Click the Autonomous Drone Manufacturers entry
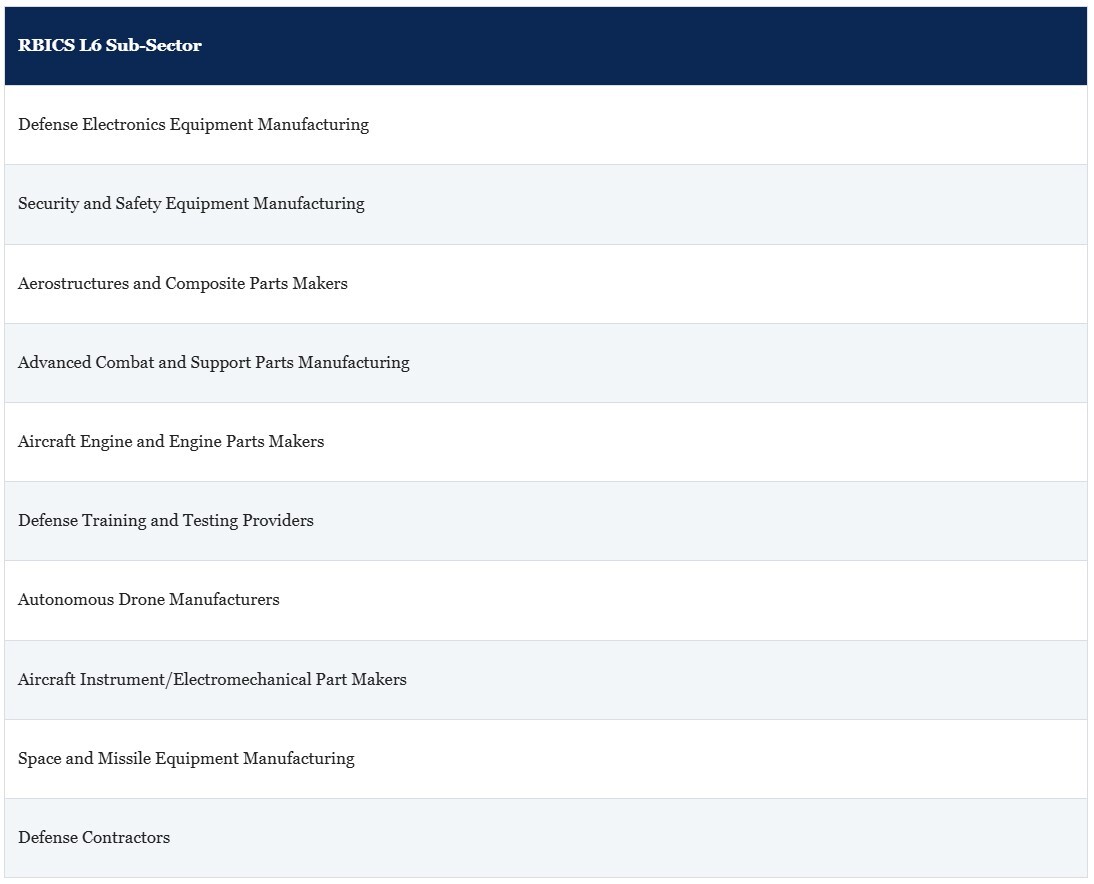 (x=149, y=599)
